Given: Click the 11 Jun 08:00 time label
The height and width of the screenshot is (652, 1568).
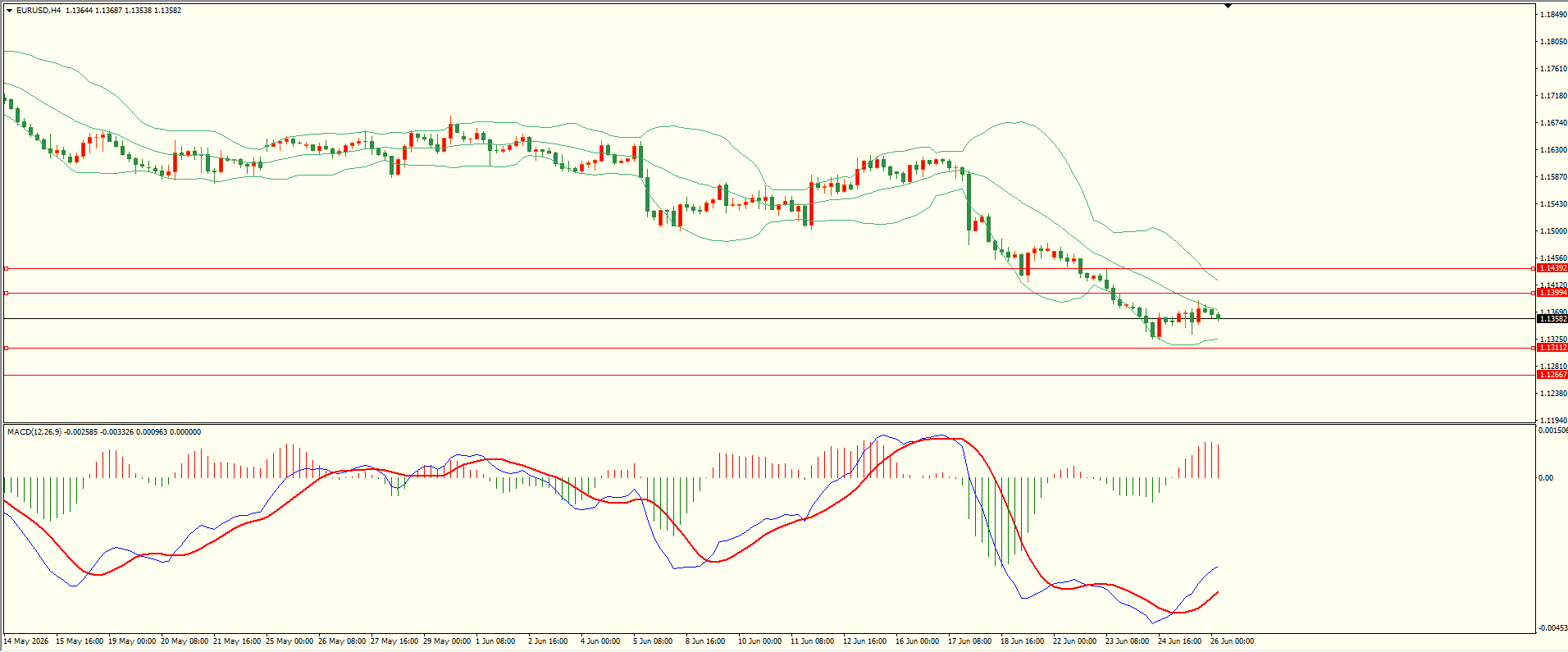Looking at the screenshot, I should (812, 641).
